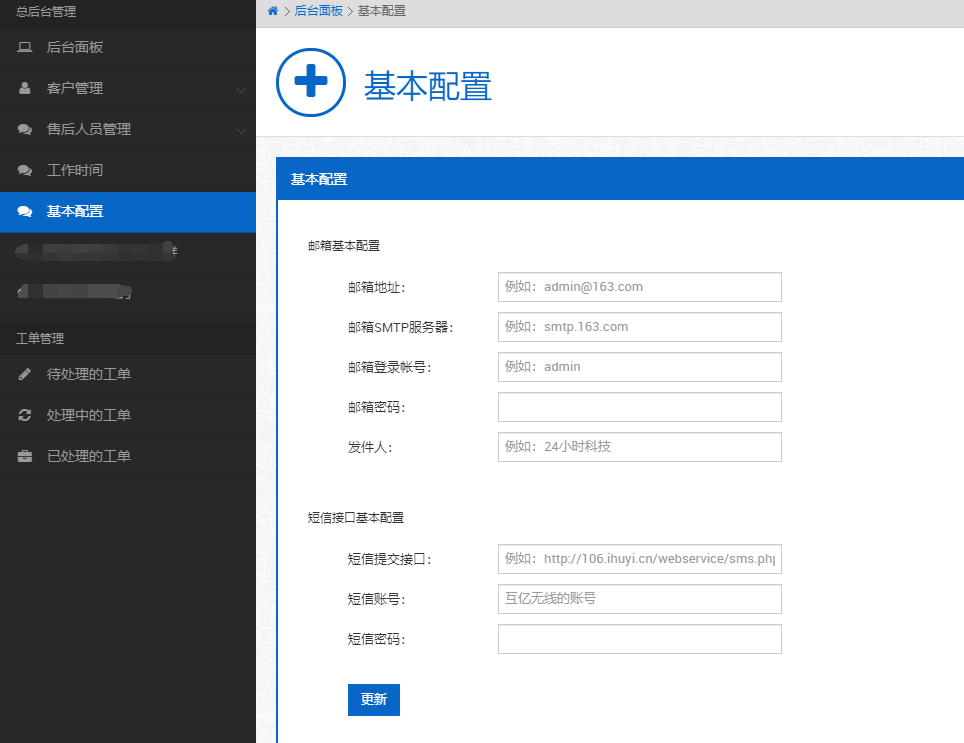Click the large blue plus circle icon

[x=311, y=82]
